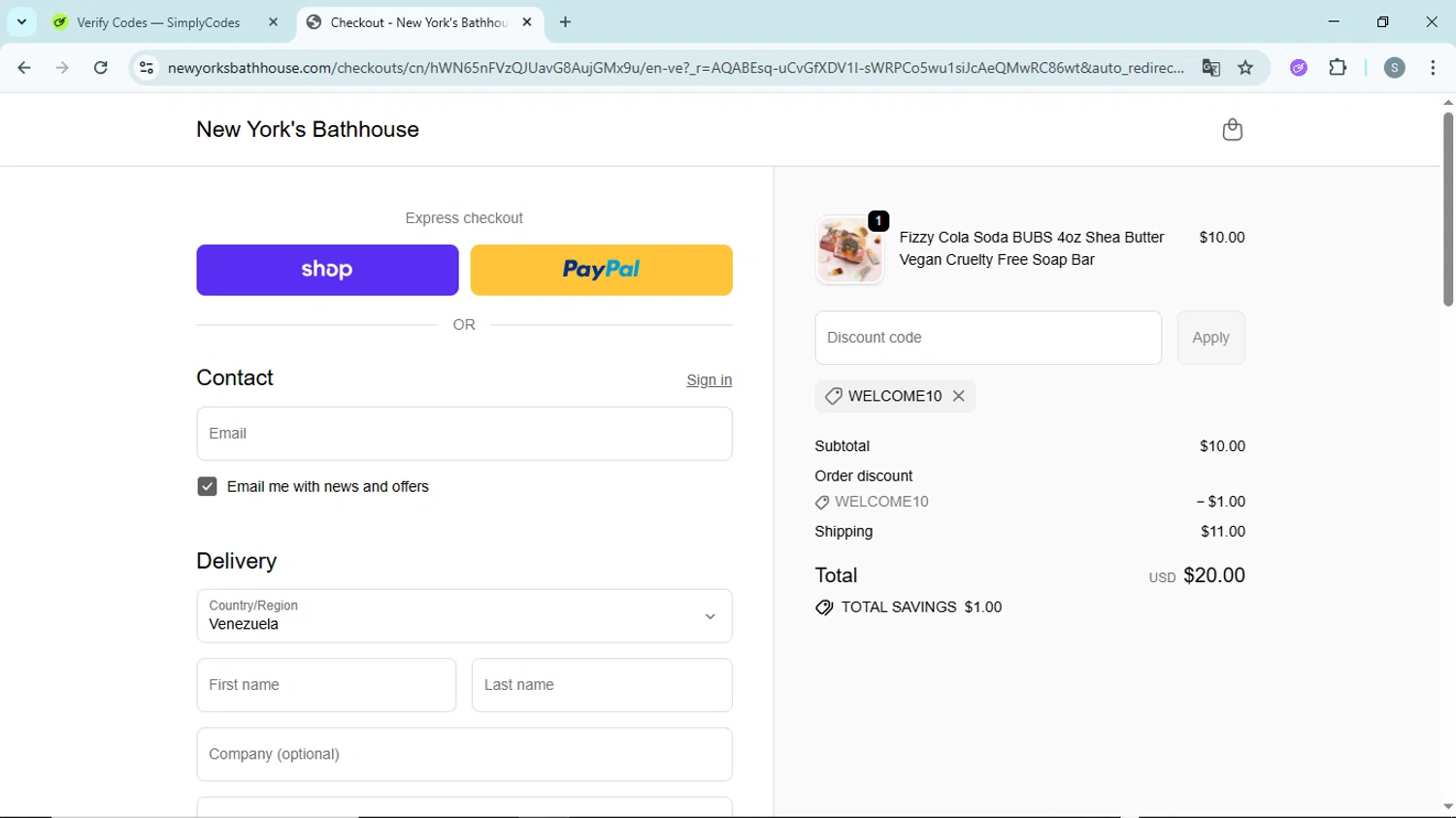The image size is (1456, 818).
Task: Open the tab search dropdown arrow
Action: 21,21
